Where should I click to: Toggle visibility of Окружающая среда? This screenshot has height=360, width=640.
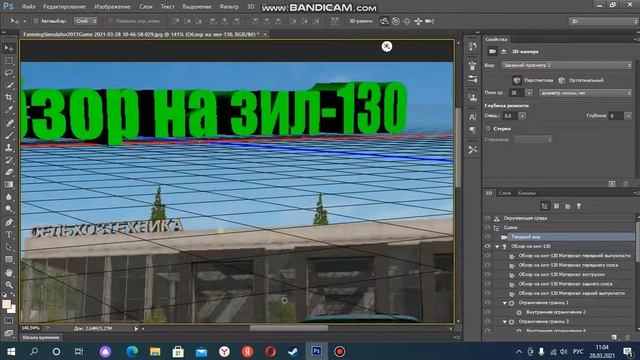point(487,218)
